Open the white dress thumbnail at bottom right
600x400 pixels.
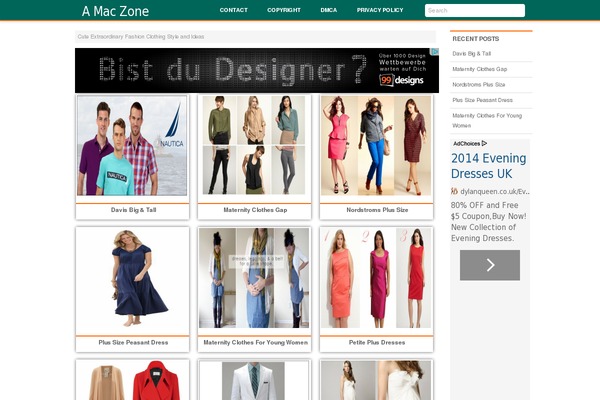376,380
